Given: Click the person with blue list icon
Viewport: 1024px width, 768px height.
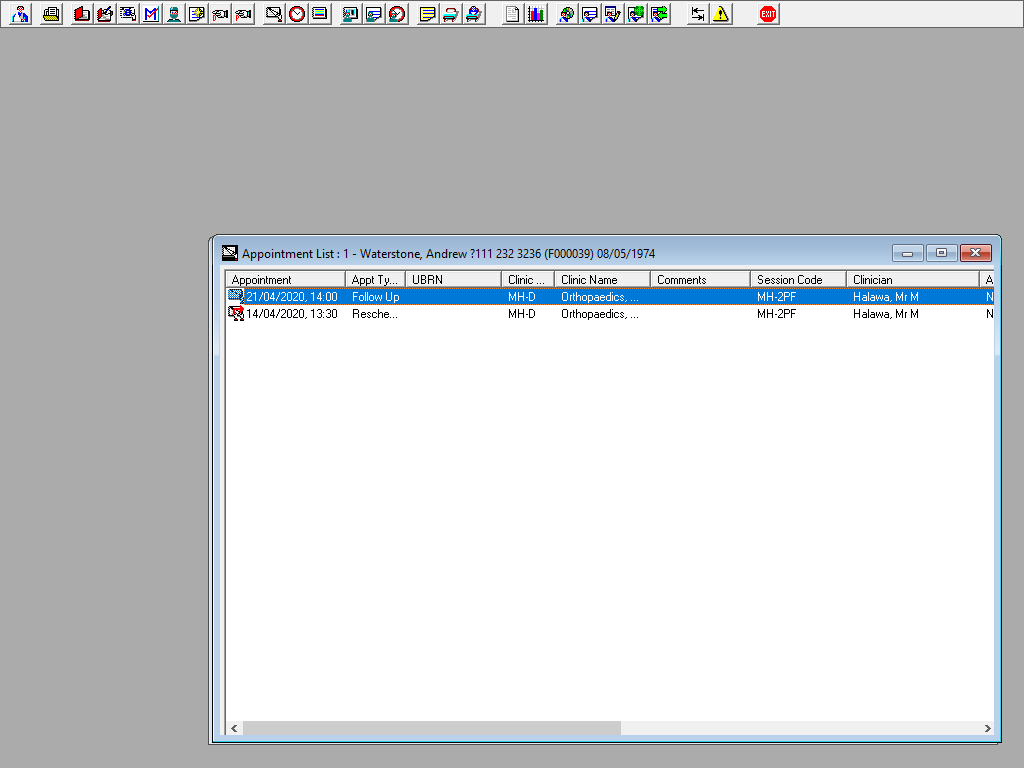Looking at the screenshot, I should pyautogui.click(x=374, y=14).
